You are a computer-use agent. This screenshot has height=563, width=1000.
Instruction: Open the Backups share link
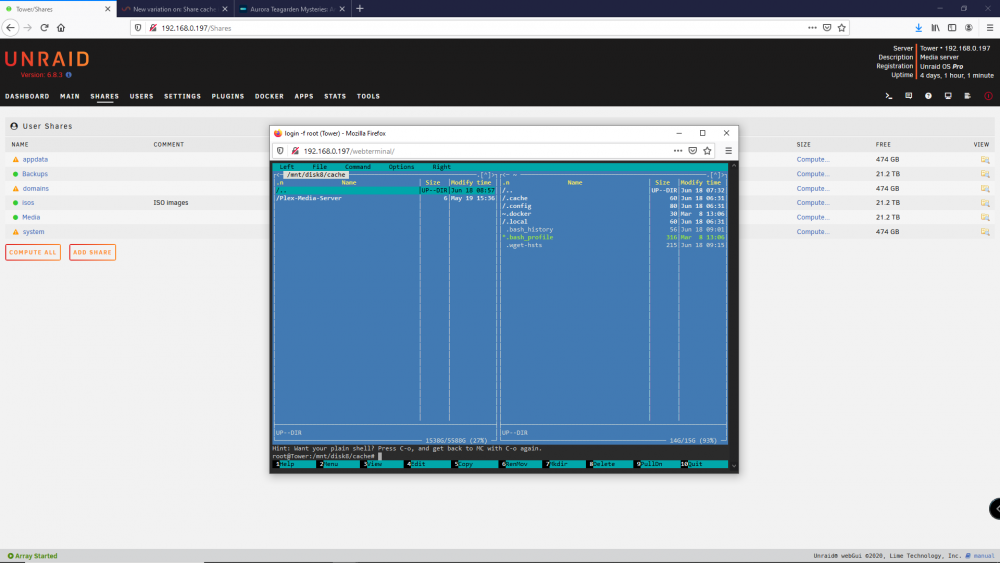coord(35,174)
